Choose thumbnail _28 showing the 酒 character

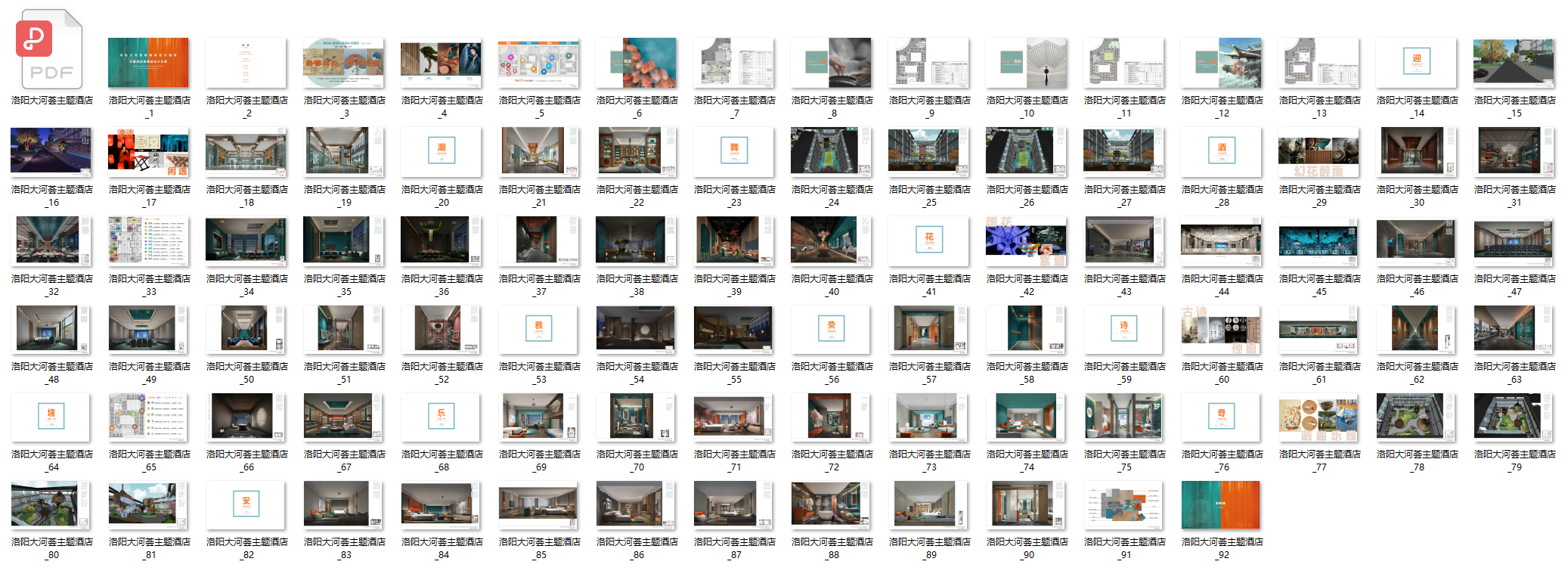[1222, 151]
